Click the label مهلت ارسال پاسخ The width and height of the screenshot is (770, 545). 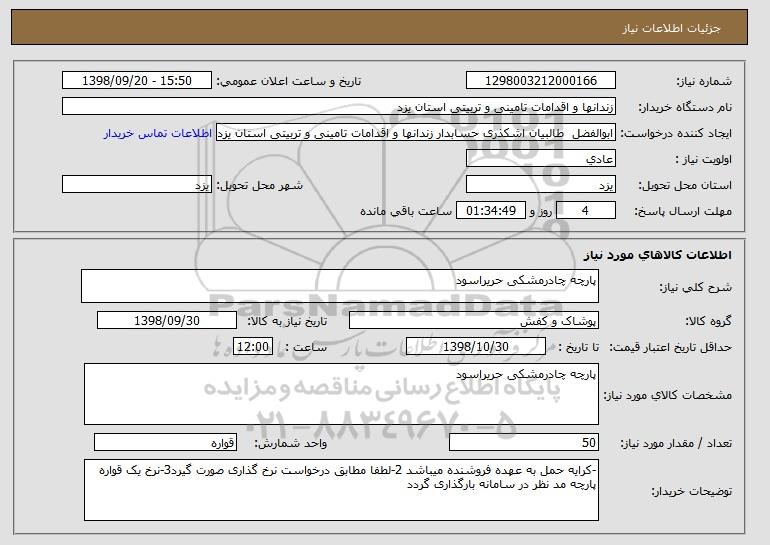click(683, 211)
